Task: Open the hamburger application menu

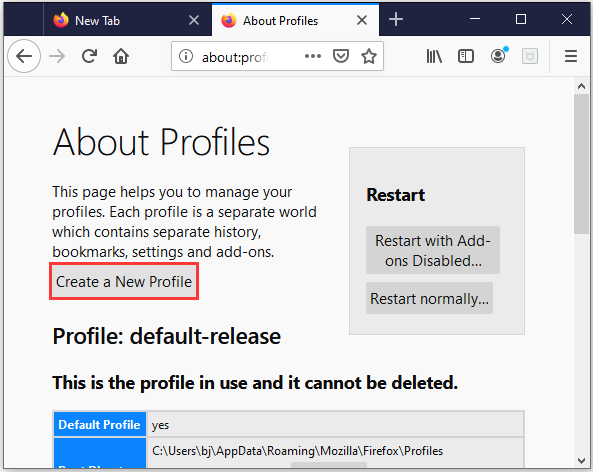Action: [x=571, y=56]
